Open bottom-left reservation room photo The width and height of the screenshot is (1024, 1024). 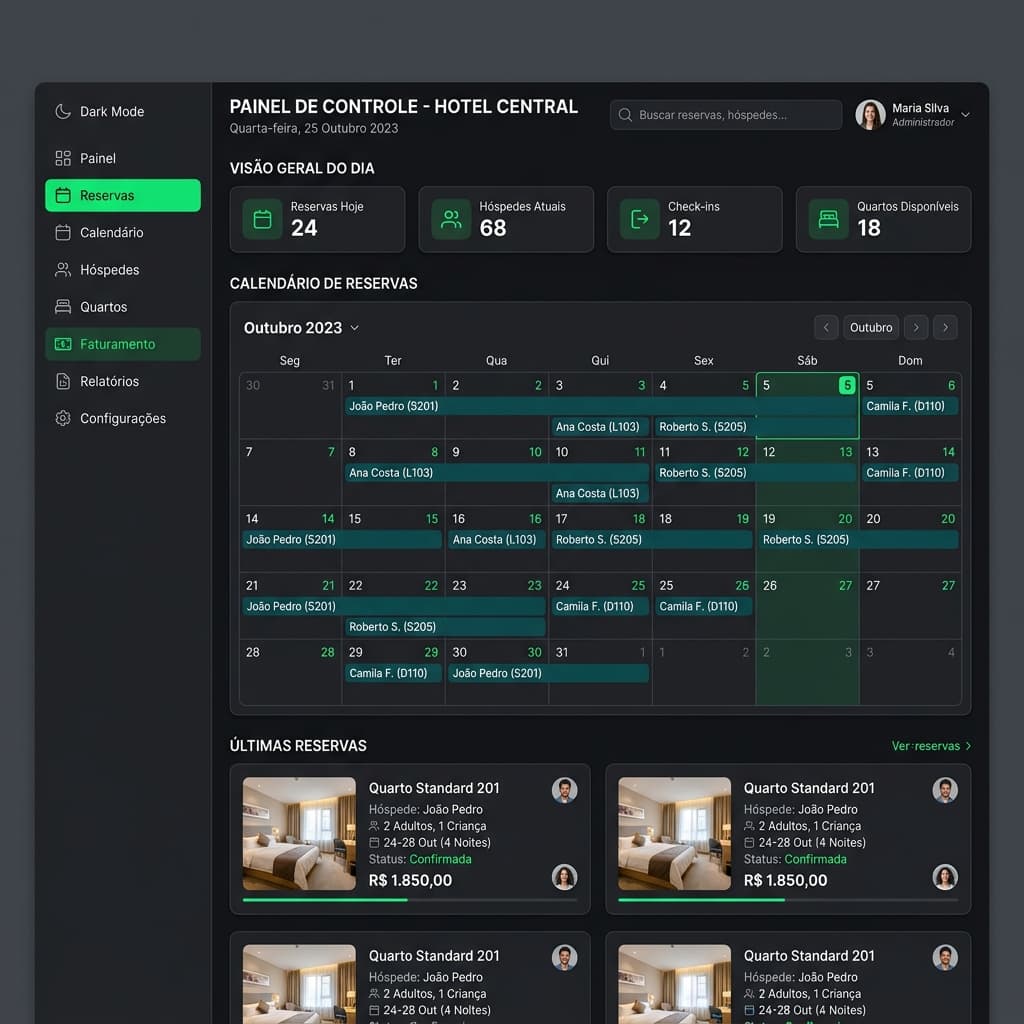[299, 984]
